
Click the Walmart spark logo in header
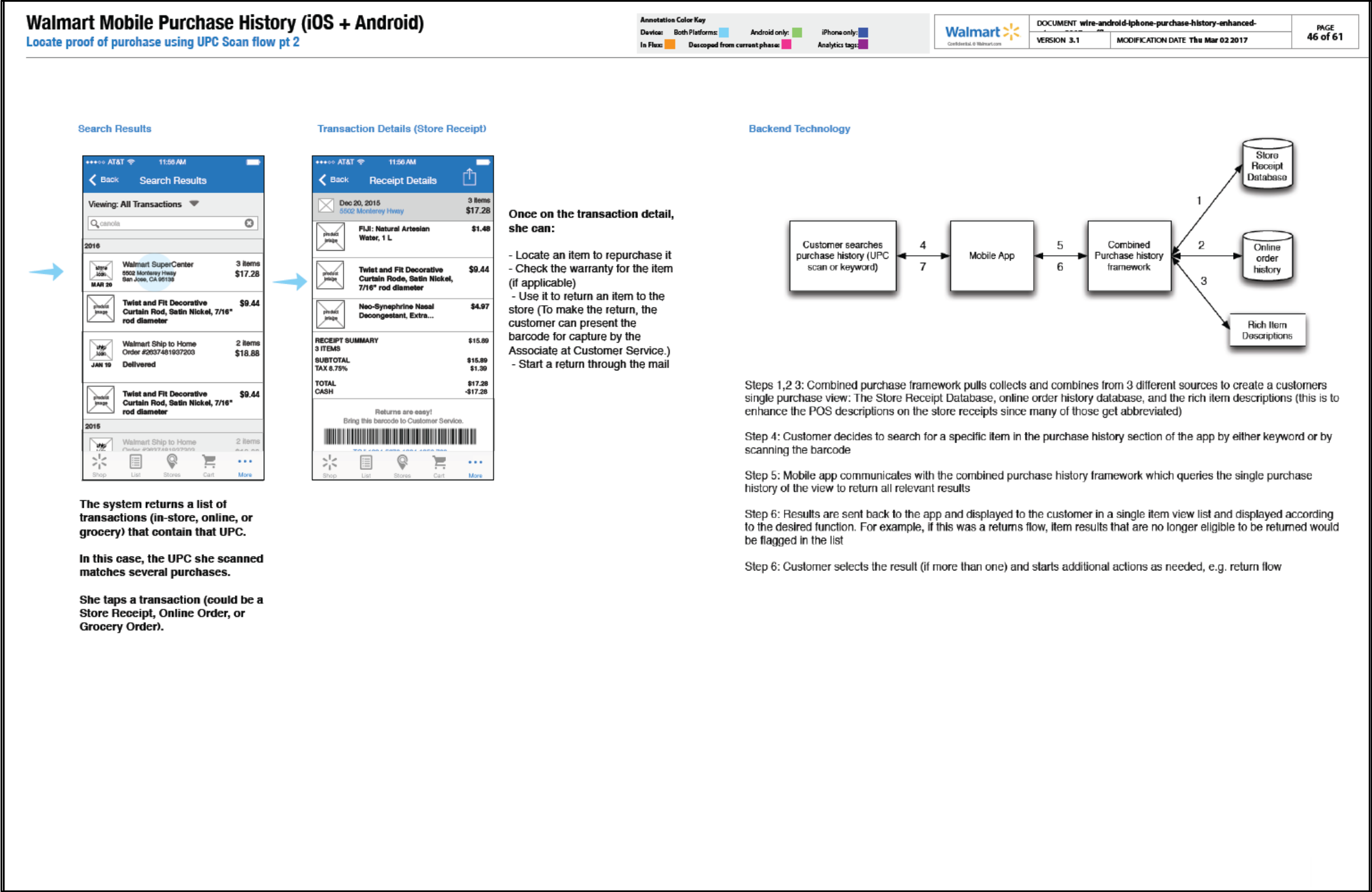(1012, 32)
